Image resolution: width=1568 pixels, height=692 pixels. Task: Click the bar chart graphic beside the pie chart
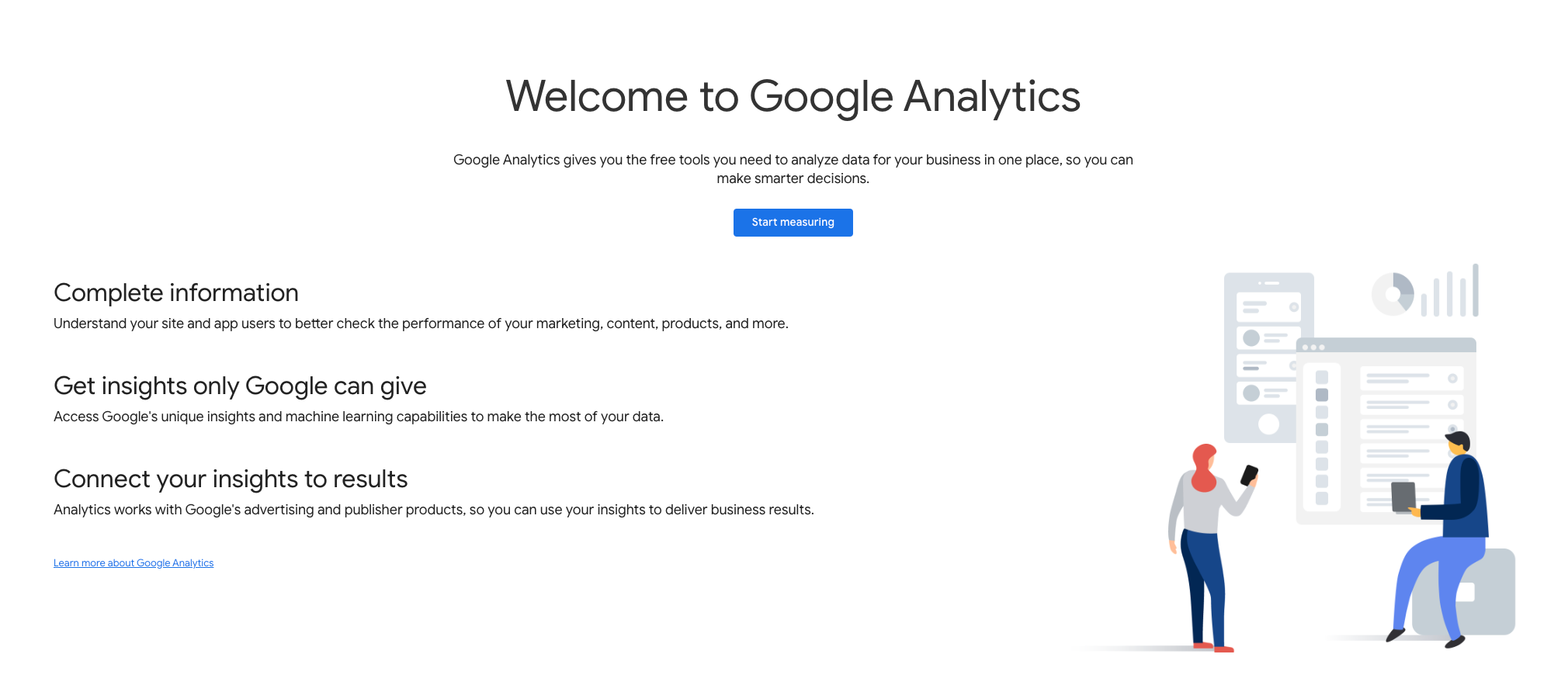tap(1449, 293)
